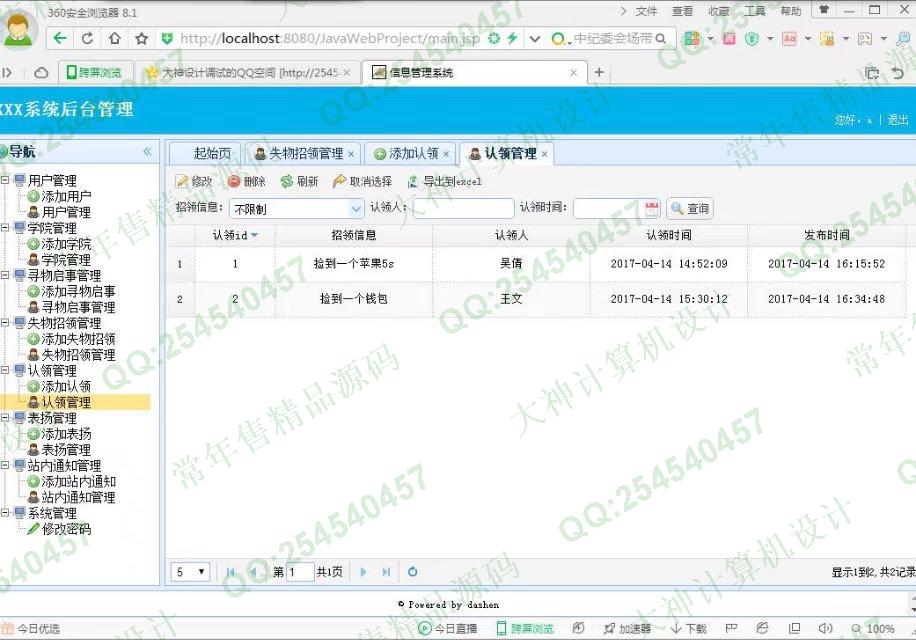Open the page size dropdown showing 5
Viewport: 916px width, 640px height.
pyautogui.click(x=190, y=572)
